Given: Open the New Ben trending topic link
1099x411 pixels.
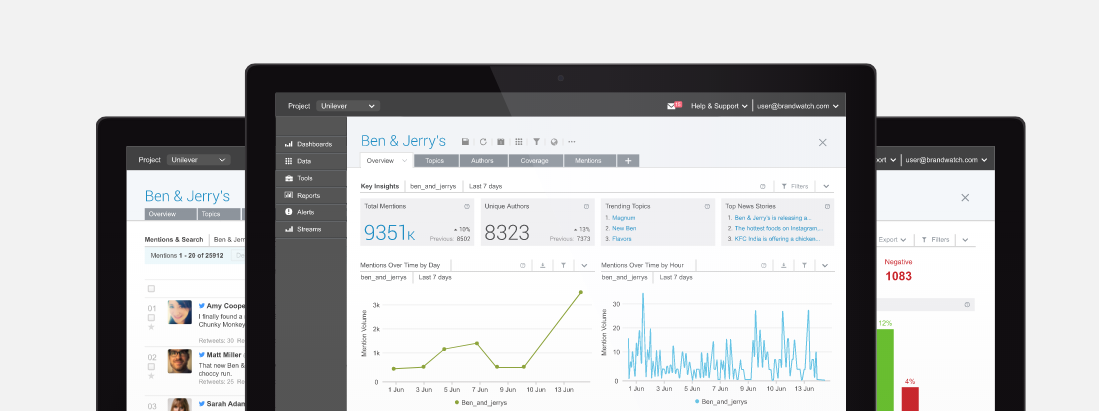Looking at the screenshot, I should pos(624,229).
